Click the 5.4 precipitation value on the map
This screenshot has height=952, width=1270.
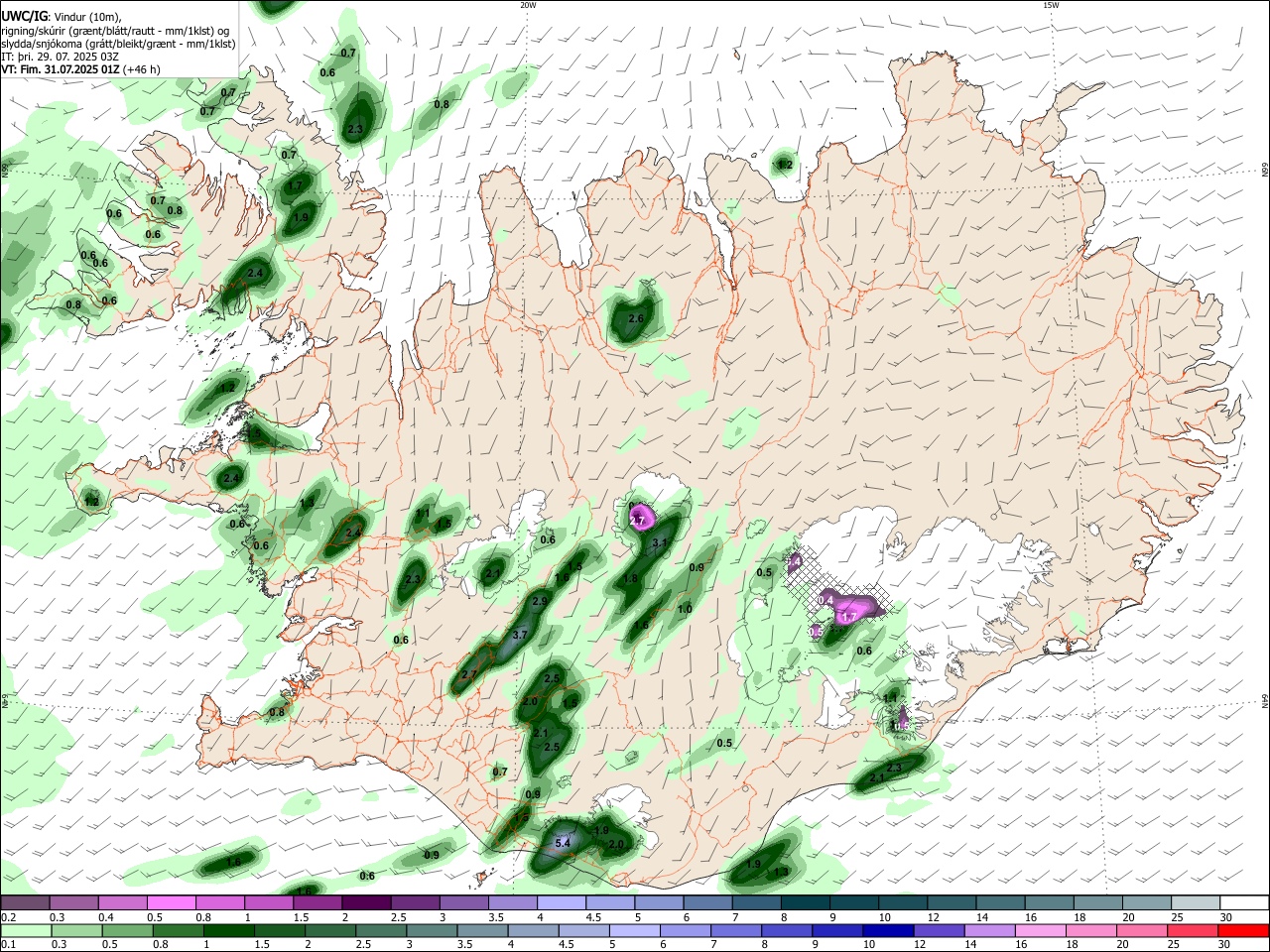(563, 843)
